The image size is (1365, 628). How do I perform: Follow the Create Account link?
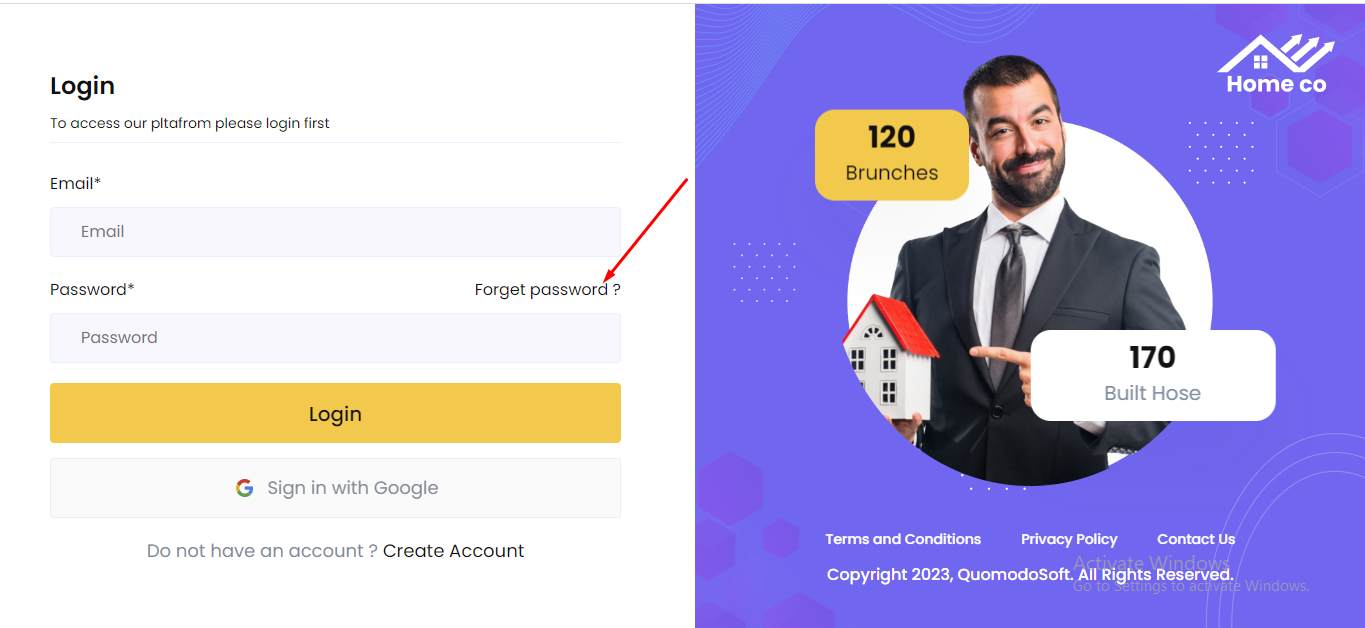tap(453, 551)
